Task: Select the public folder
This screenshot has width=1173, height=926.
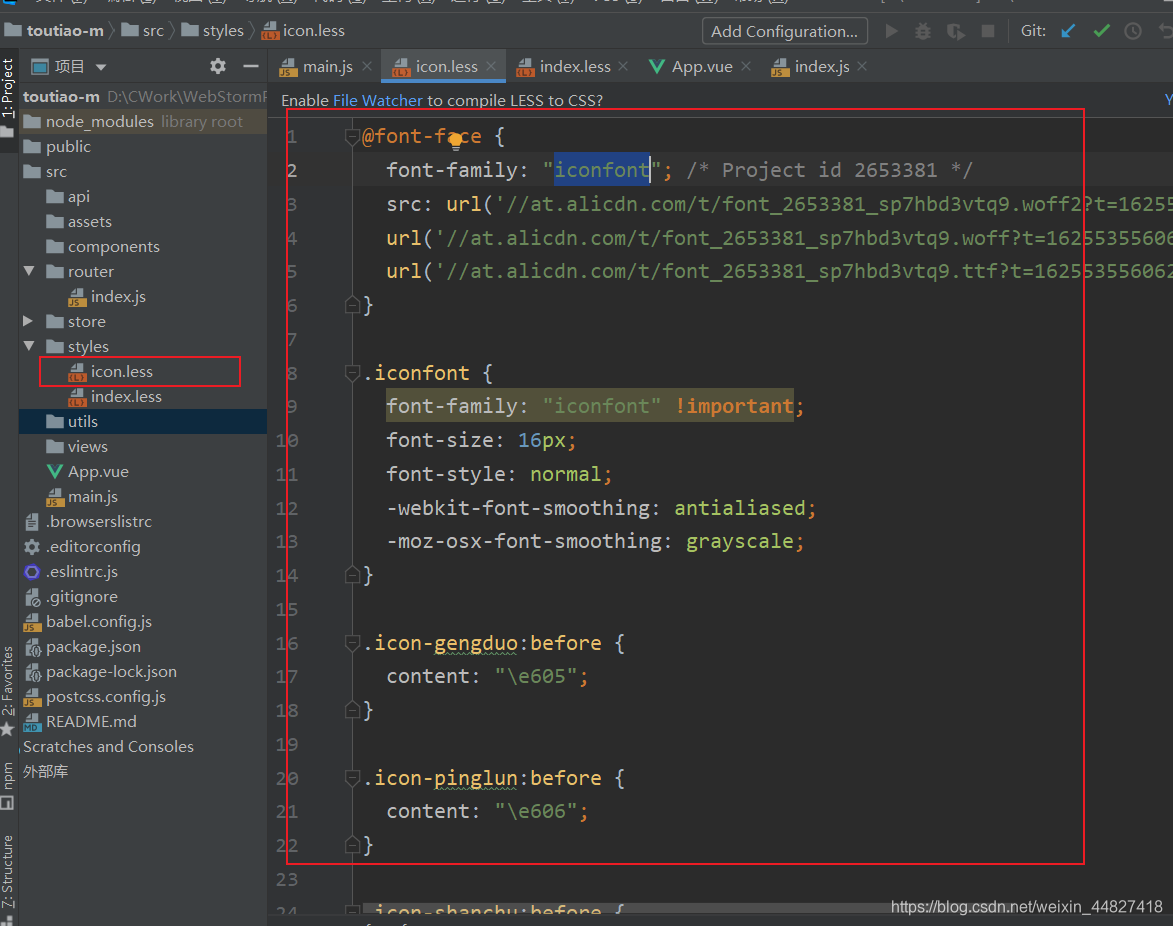Action: pyautogui.click(x=143, y=147)
